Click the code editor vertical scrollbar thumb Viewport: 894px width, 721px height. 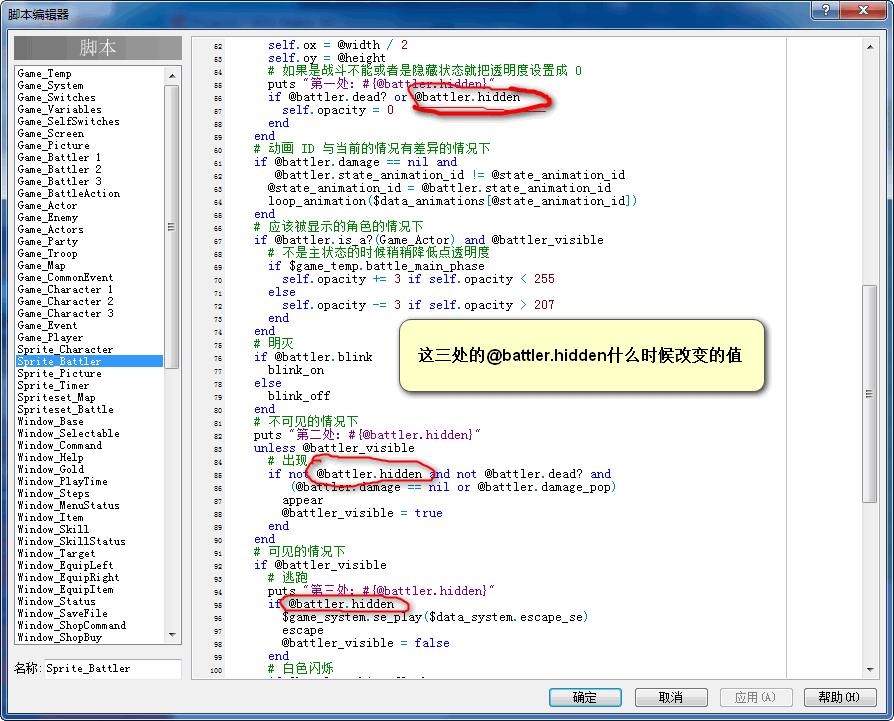(869, 393)
